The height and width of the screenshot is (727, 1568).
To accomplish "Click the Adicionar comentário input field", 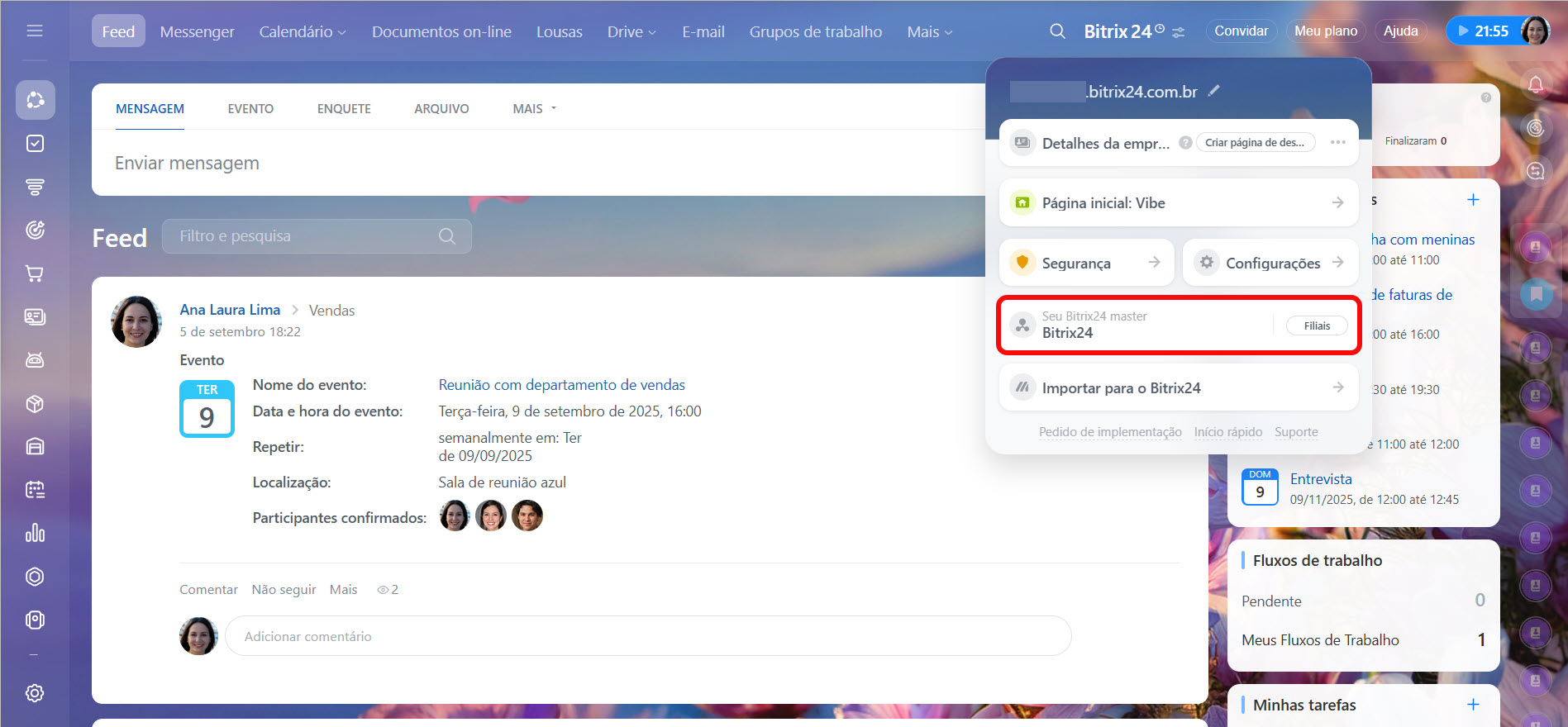I will (x=647, y=636).
